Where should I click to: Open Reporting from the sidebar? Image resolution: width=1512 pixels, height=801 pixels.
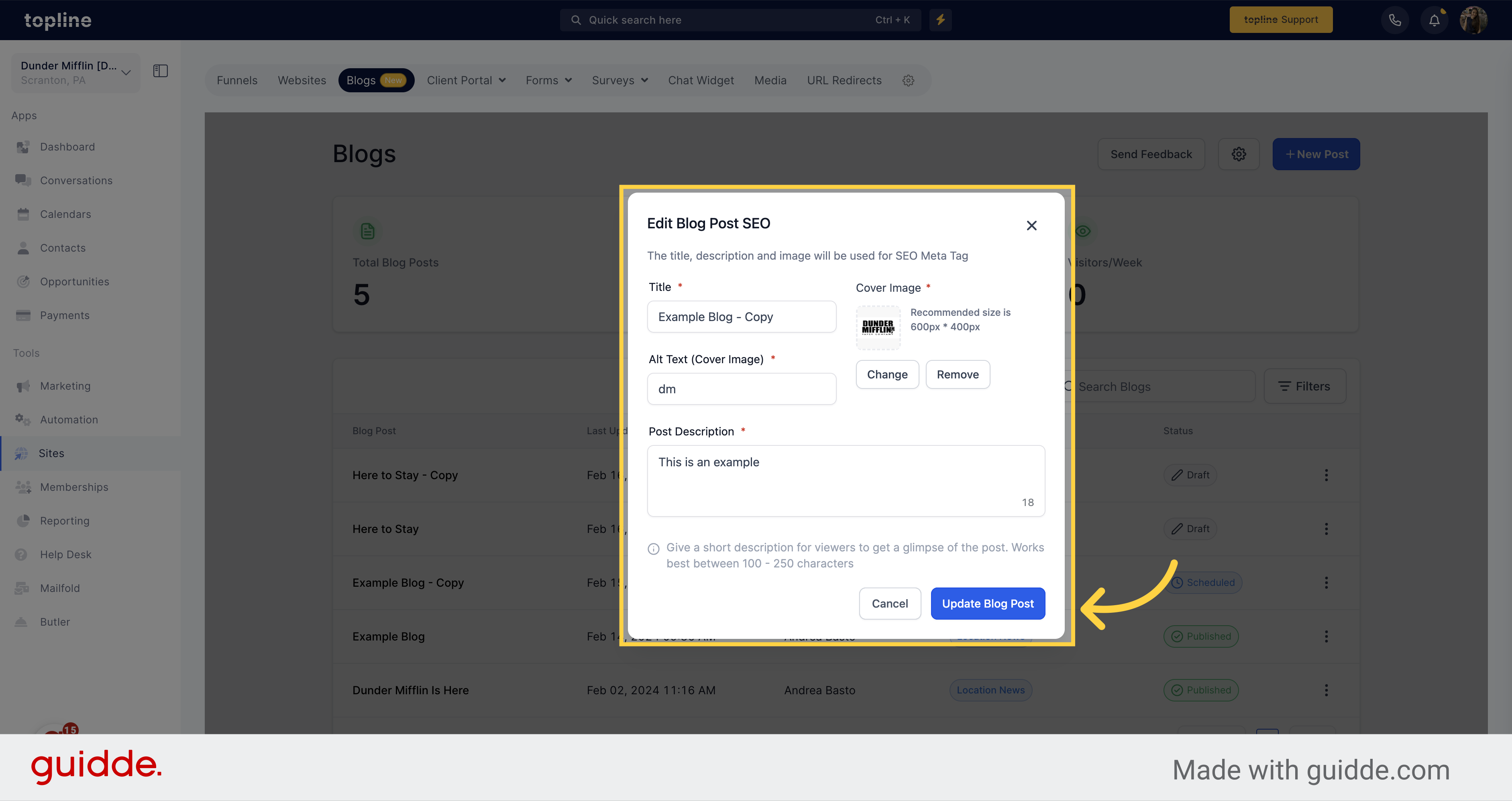[x=65, y=521]
